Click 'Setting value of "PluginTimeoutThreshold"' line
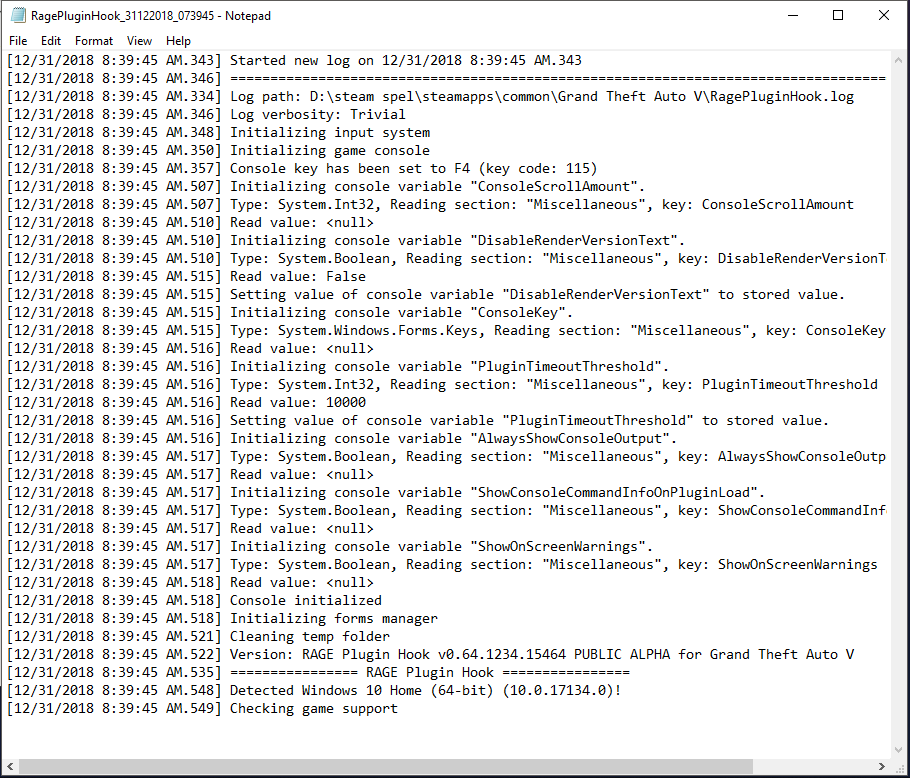Screen dimensions: 910x778 418,420
